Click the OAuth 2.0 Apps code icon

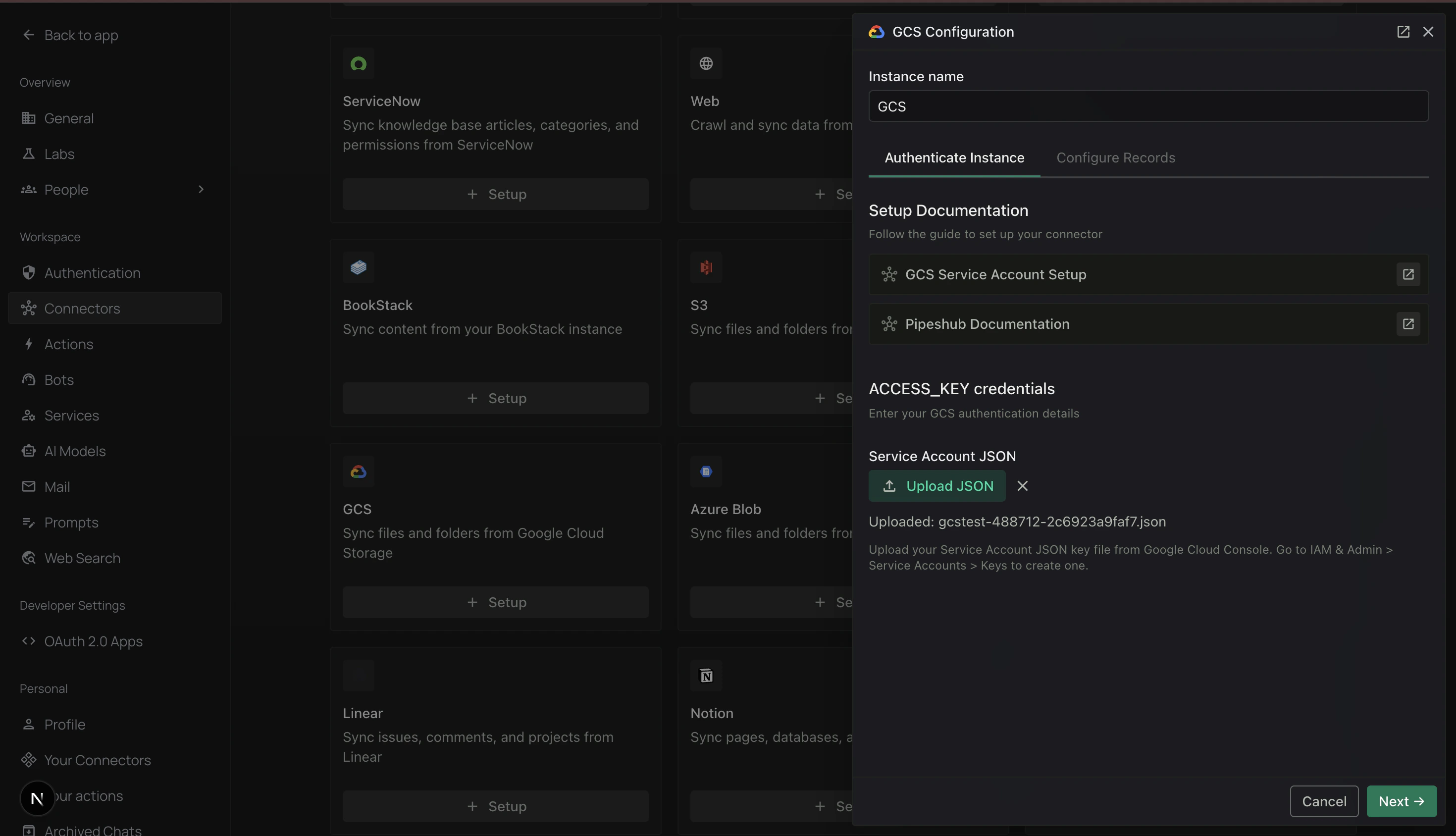click(28, 641)
